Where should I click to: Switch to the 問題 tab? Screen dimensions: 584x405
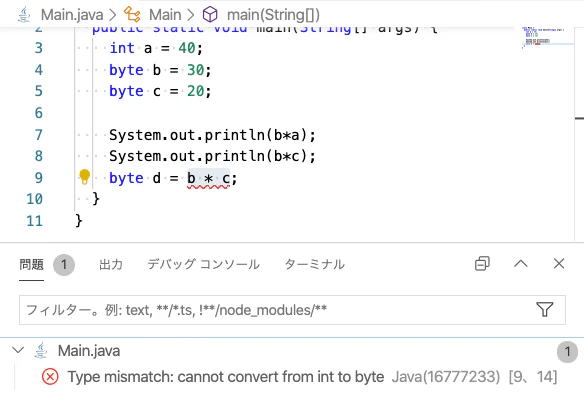tap(32, 264)
